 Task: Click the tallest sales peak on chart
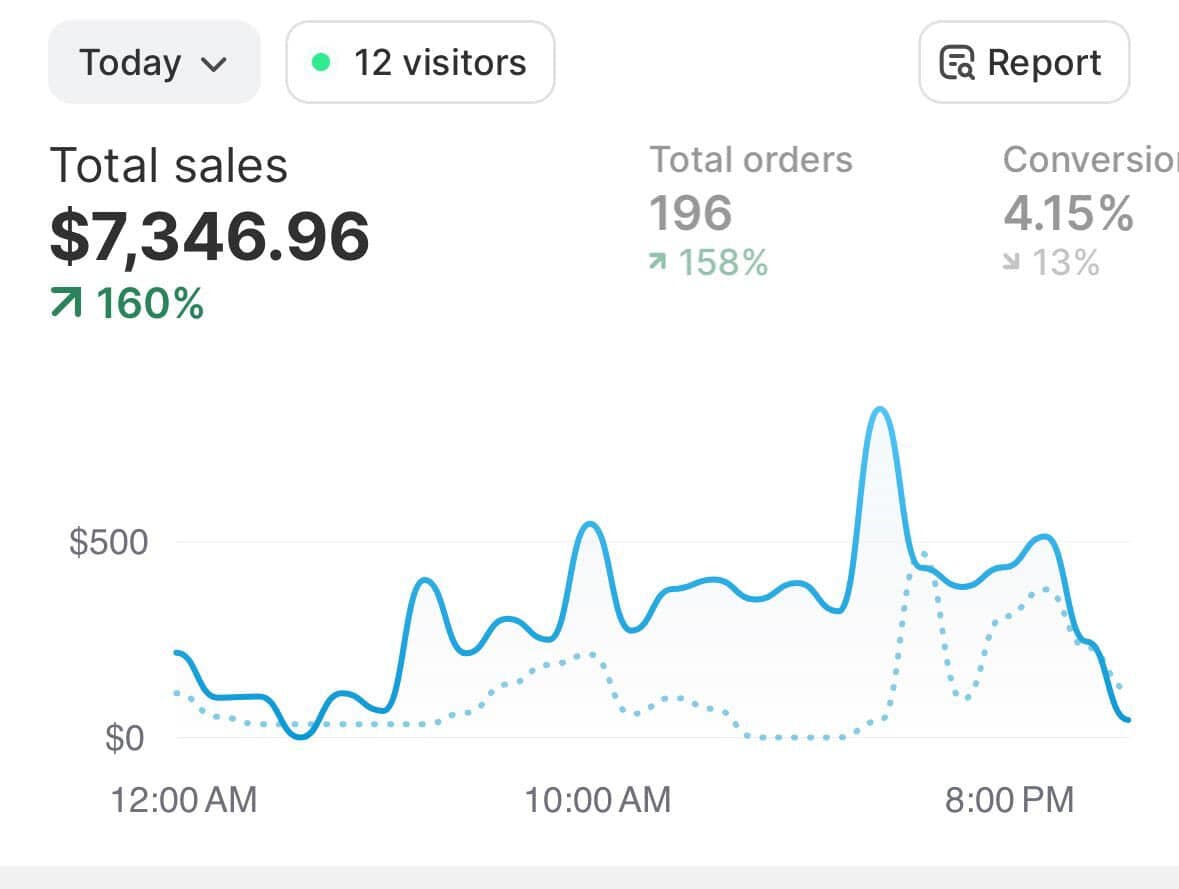[x=879, y=410]
